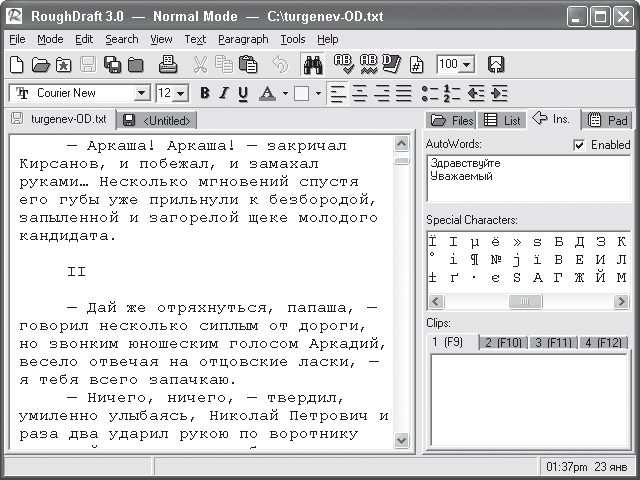
Task: Click the increase indent icon
Action: (x=499, y=93)
